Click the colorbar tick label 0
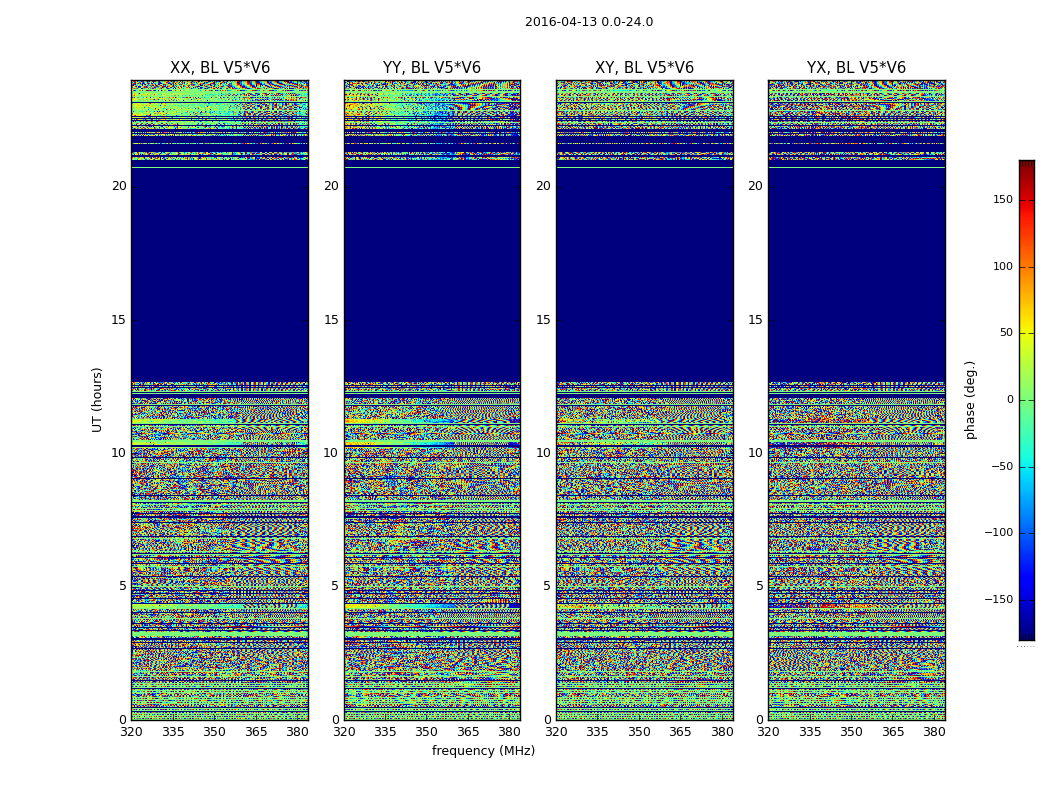Image resolution: width=1050 pixels, height=800 pixels. (x=1009, y=400)
